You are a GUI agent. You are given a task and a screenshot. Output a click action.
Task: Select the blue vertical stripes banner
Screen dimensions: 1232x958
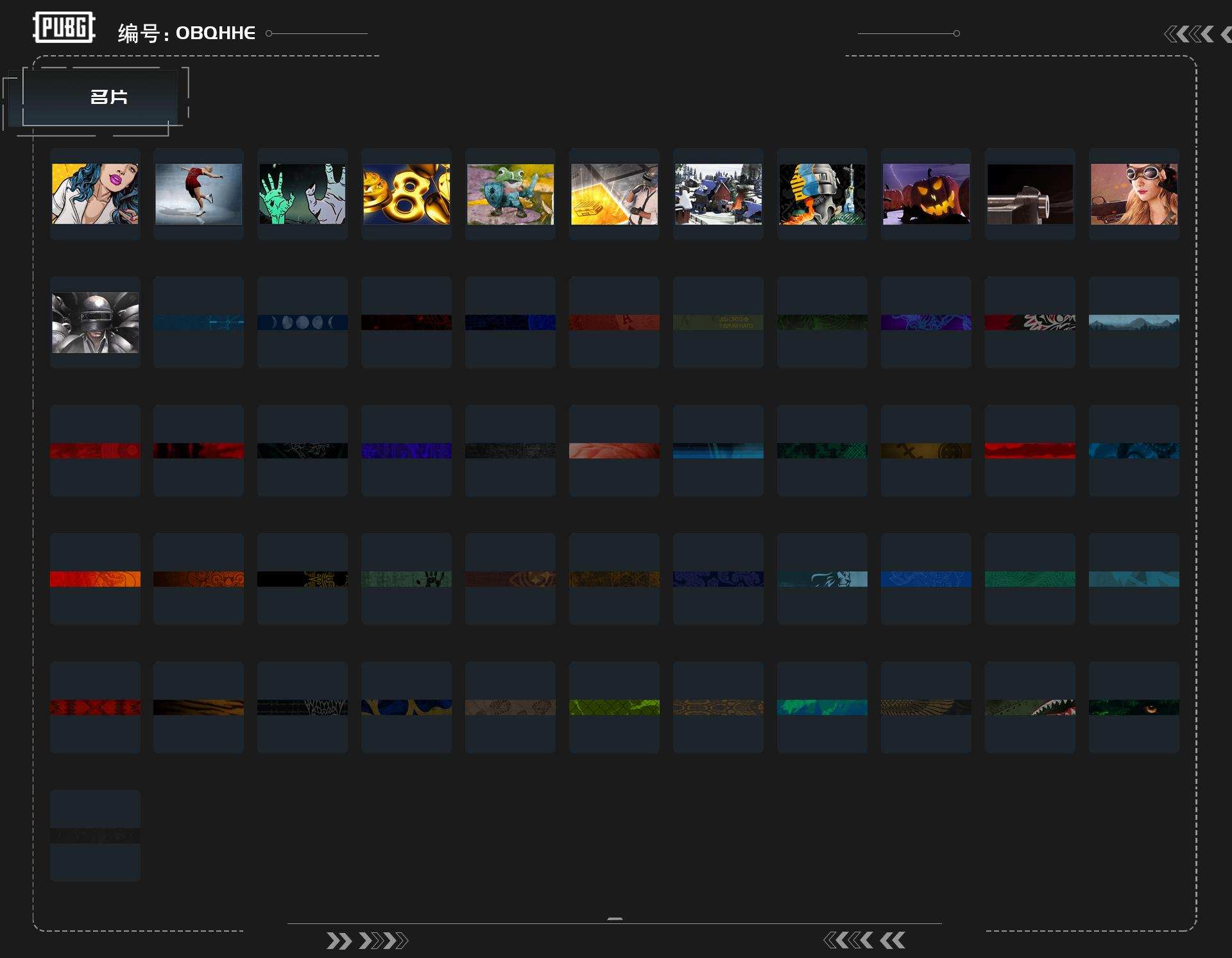tap(718, 450)
